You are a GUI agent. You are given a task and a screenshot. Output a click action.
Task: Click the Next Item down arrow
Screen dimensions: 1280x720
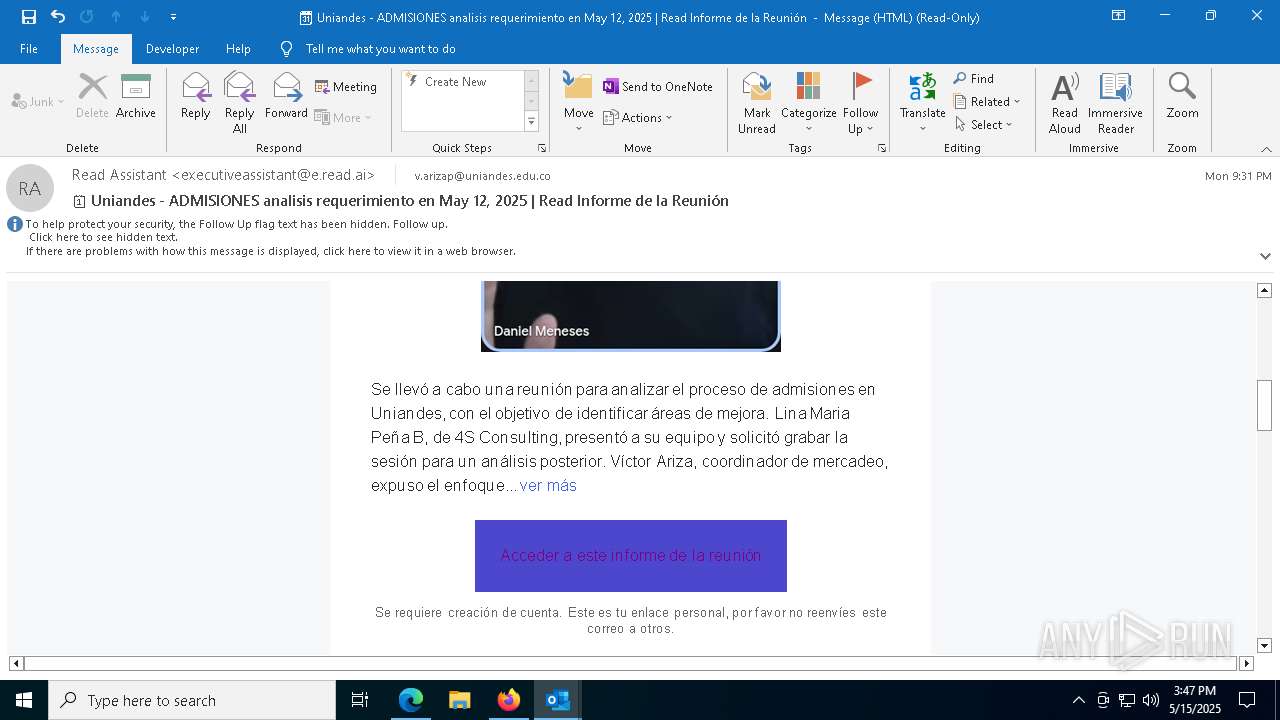(x=145, y=17)
